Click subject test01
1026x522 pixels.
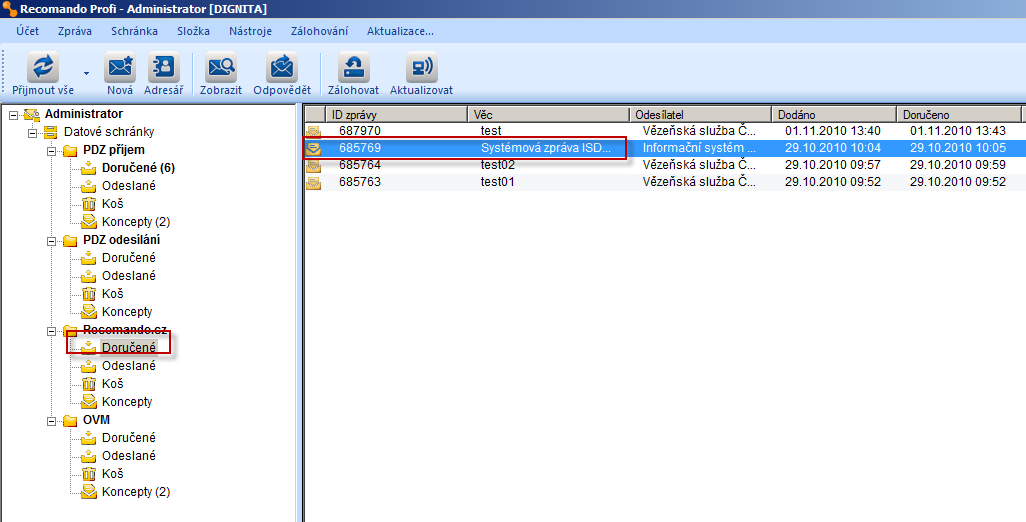click(x=498, y=182)
